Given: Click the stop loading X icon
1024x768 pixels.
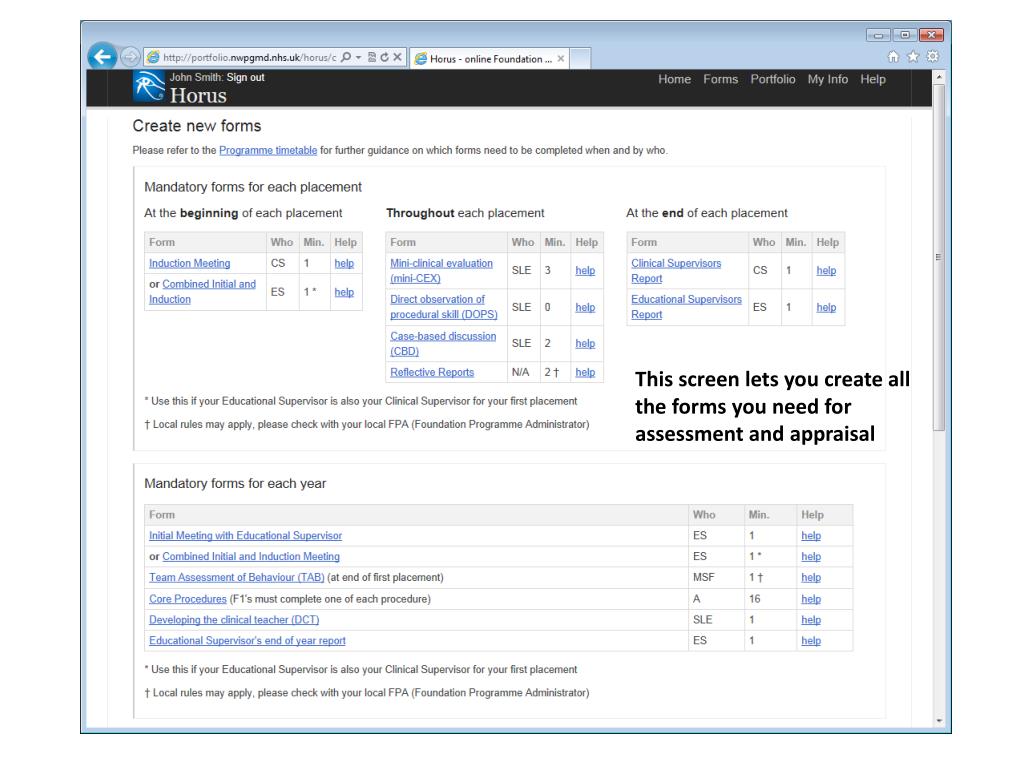Looking at the screenshot, I should pos(397,57).
